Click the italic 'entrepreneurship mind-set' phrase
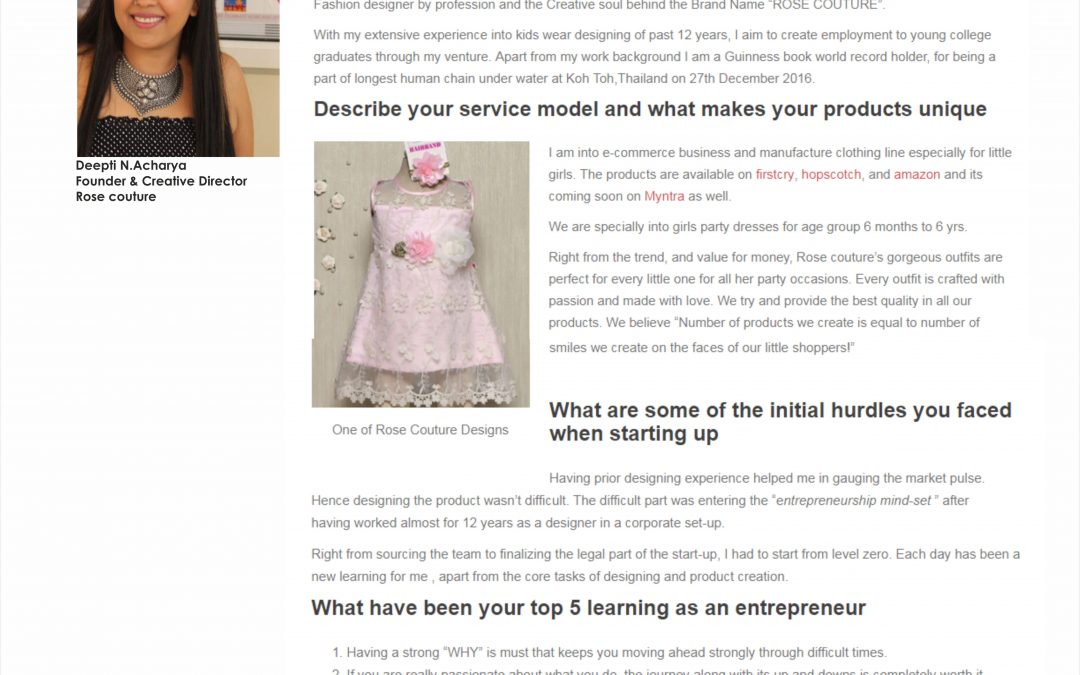 coord(854,501)
